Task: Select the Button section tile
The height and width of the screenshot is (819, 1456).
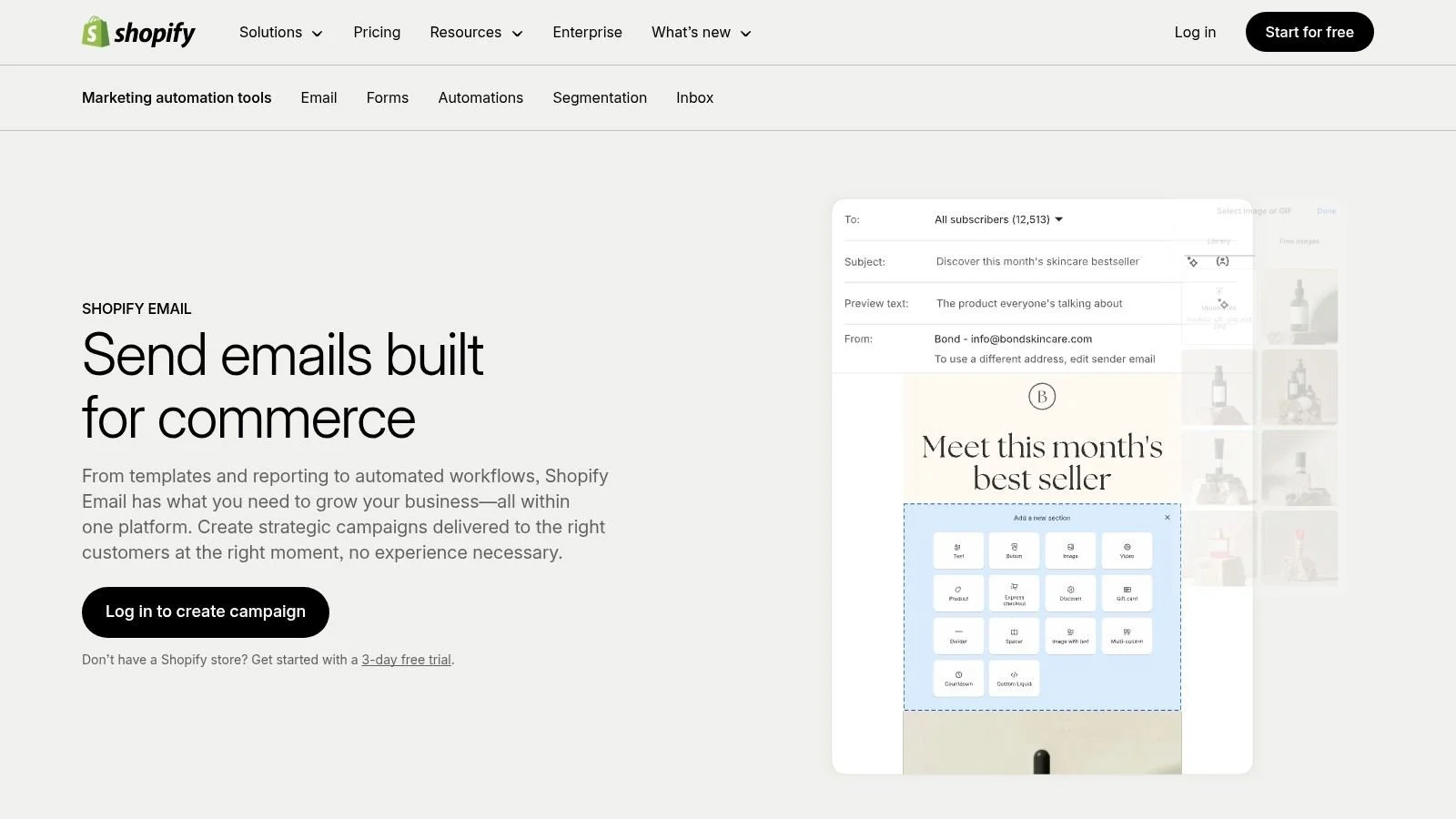Action: pos(1014,551)
